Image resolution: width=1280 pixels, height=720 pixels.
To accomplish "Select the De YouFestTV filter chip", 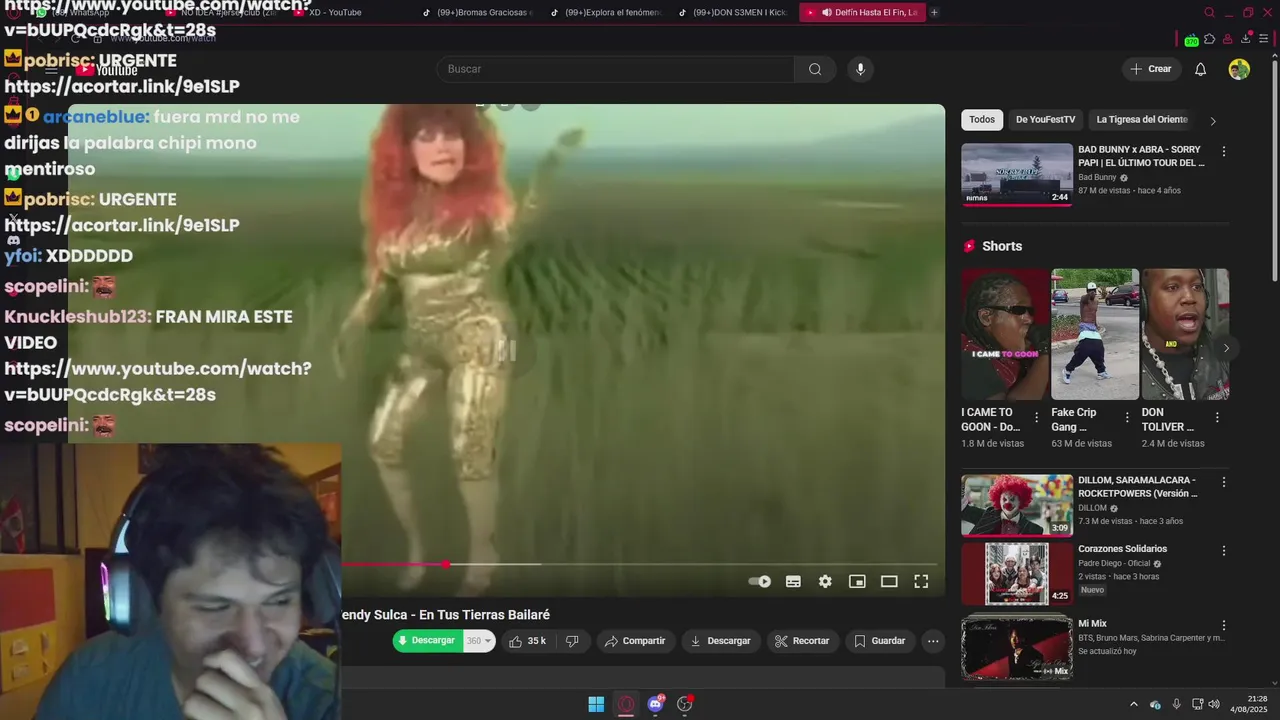I will pos(1045,120).
